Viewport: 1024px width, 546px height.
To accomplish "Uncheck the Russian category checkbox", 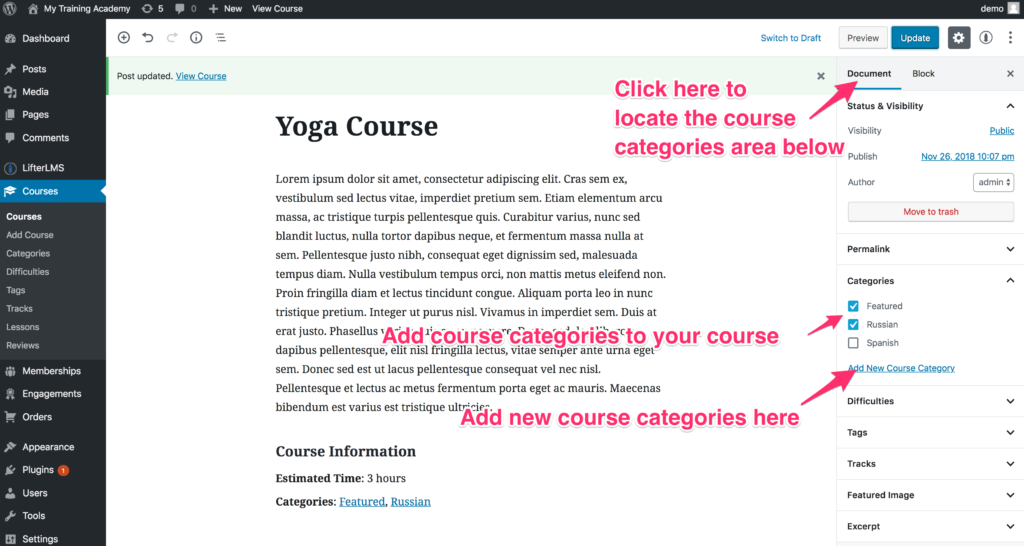I will click(853, 325).
